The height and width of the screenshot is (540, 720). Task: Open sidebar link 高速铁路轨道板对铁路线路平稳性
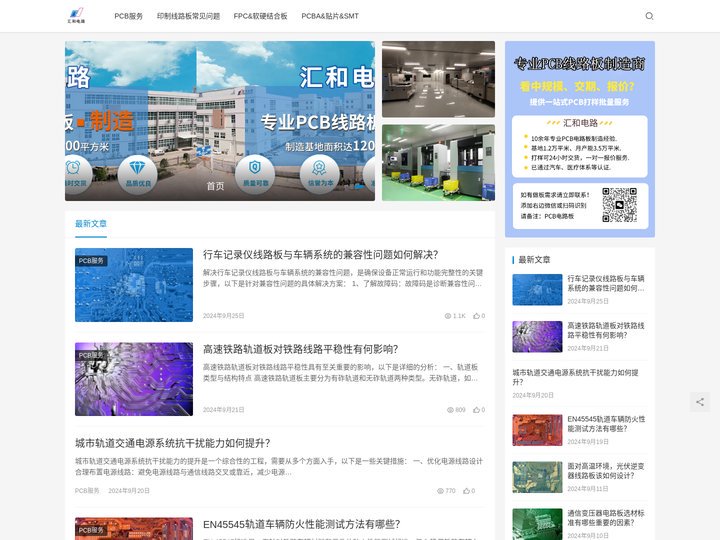[606, 330]
